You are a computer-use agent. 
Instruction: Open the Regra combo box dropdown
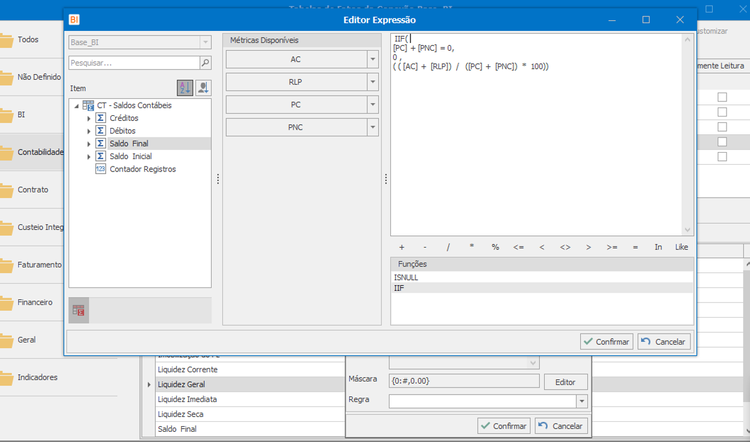582,401
